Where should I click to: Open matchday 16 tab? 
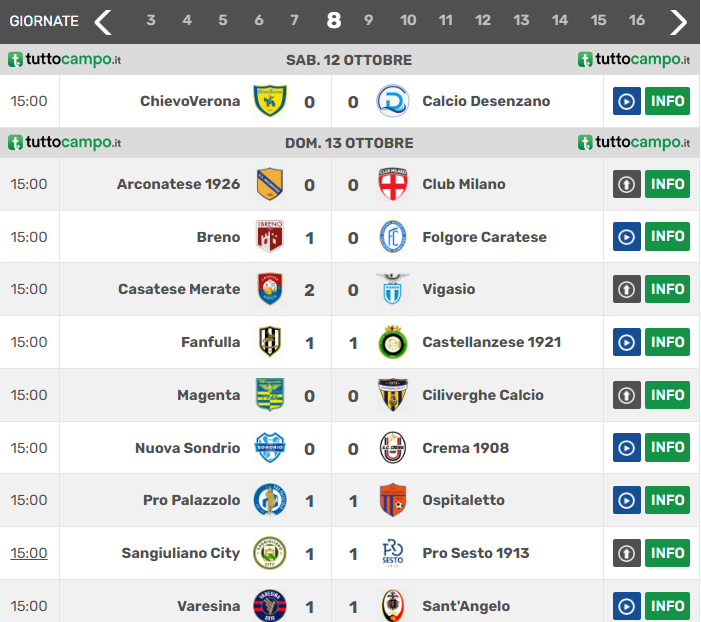coord(636,21)
